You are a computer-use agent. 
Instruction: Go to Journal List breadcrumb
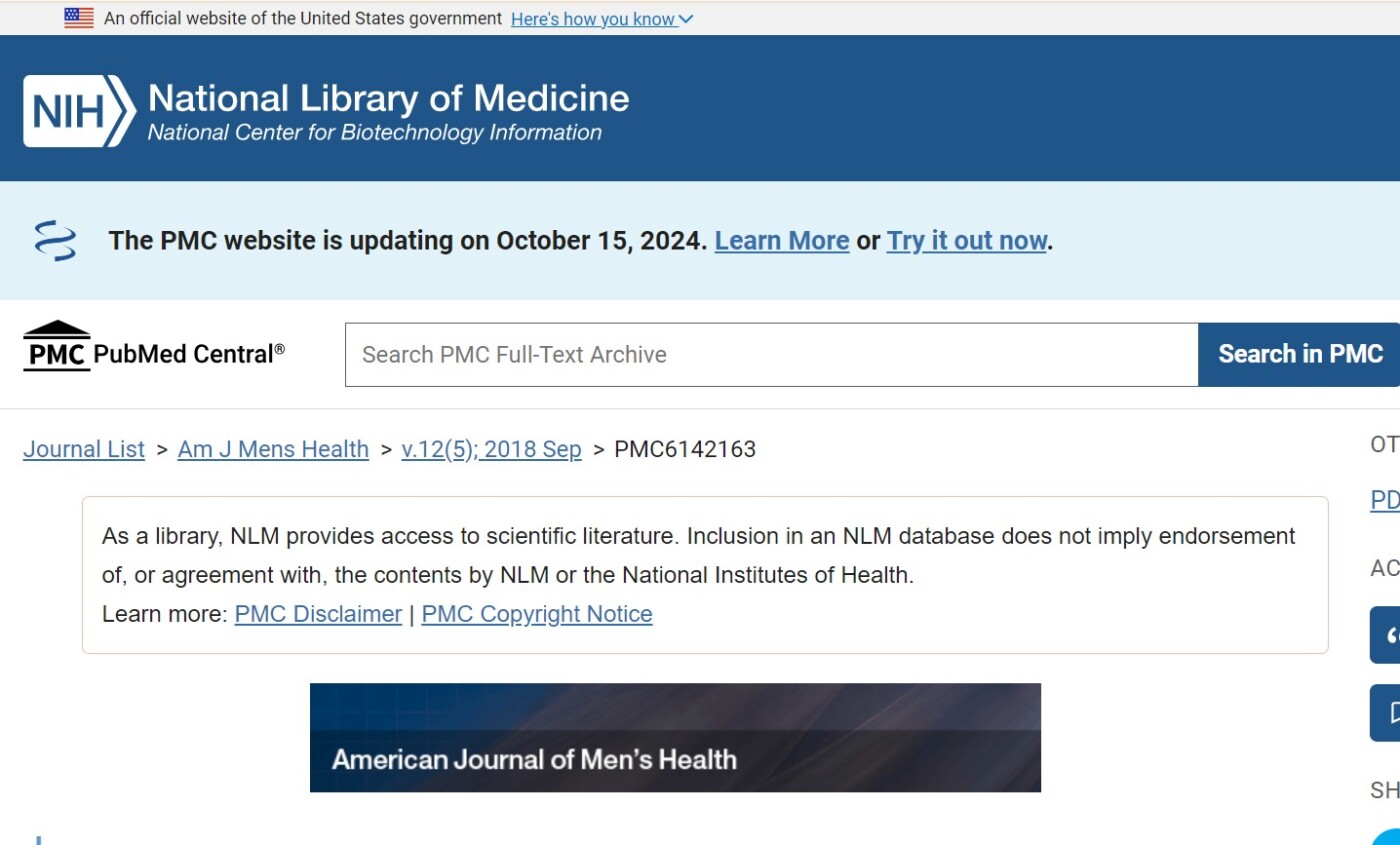[84, 450]
